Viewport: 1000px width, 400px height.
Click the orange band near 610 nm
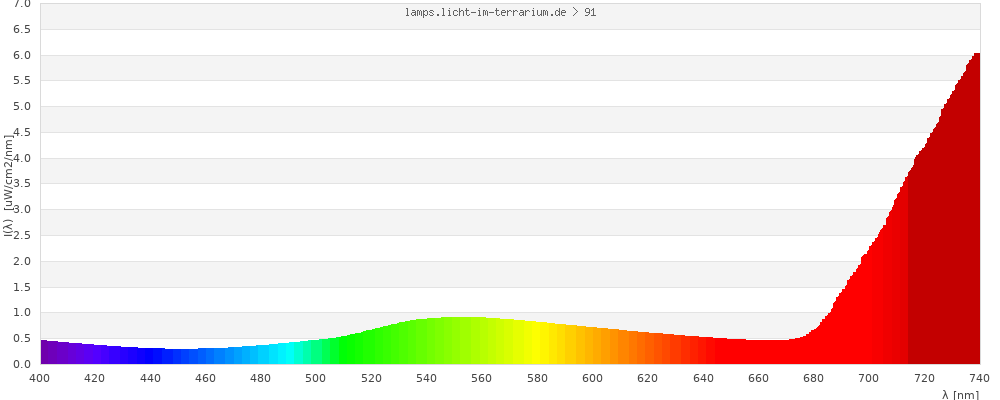pyautogui.click(x=620, y=347)
